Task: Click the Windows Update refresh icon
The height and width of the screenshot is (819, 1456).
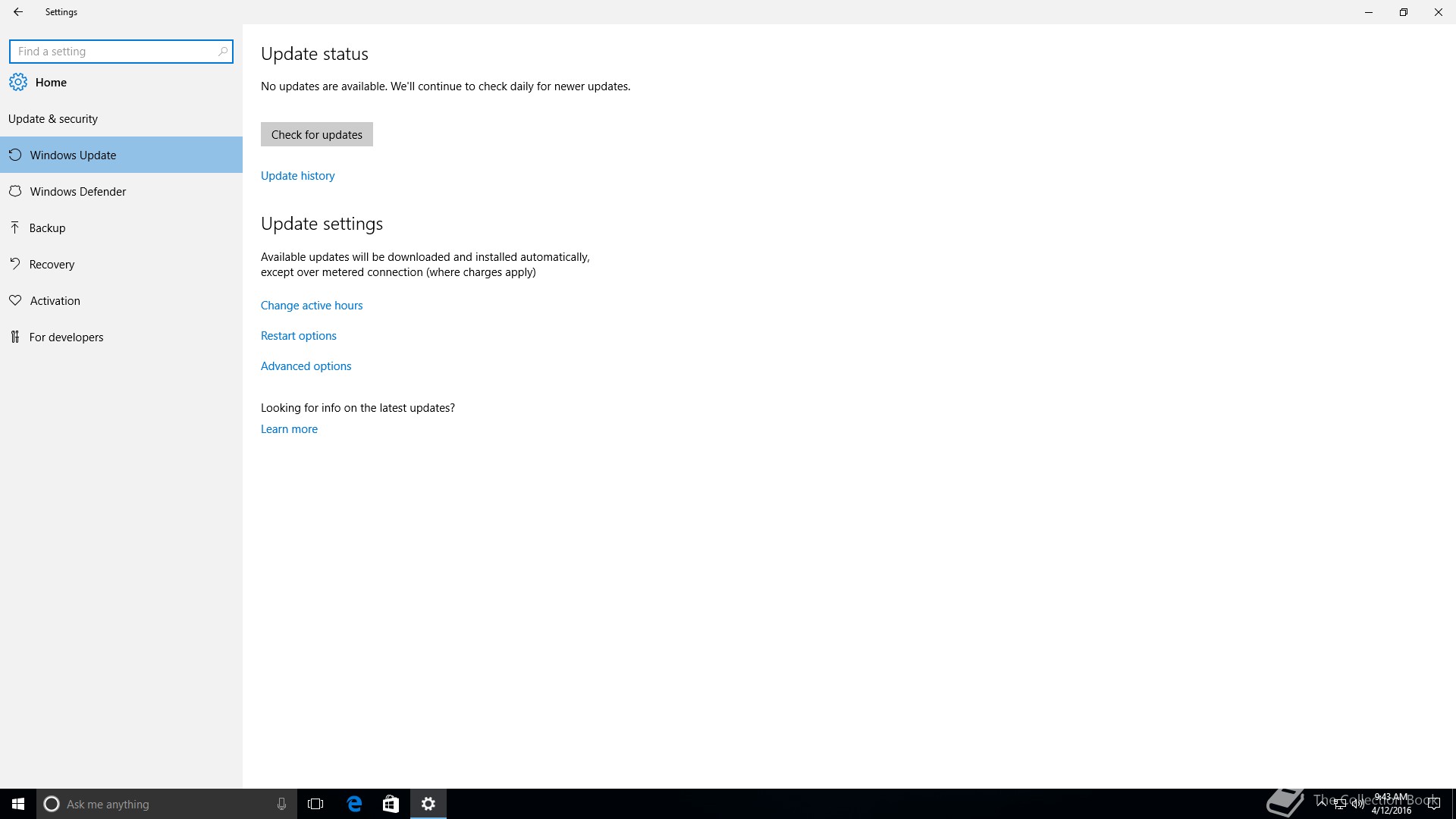Action: (15, 155)
